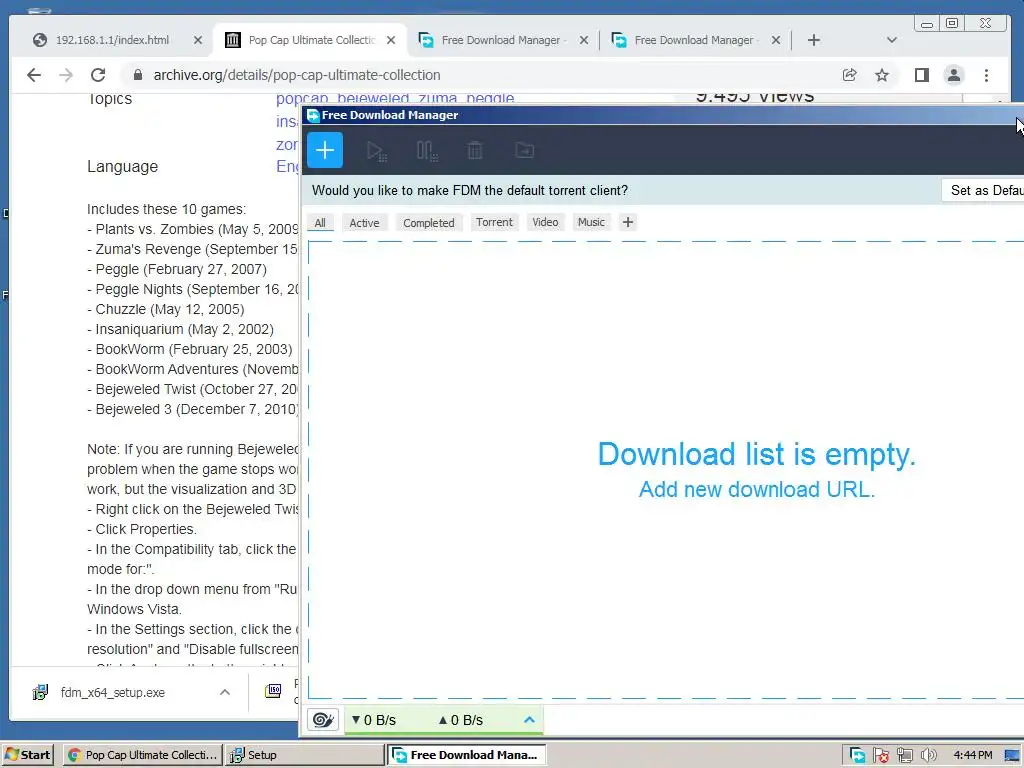Select the Completed filter tab

(428, 223)
